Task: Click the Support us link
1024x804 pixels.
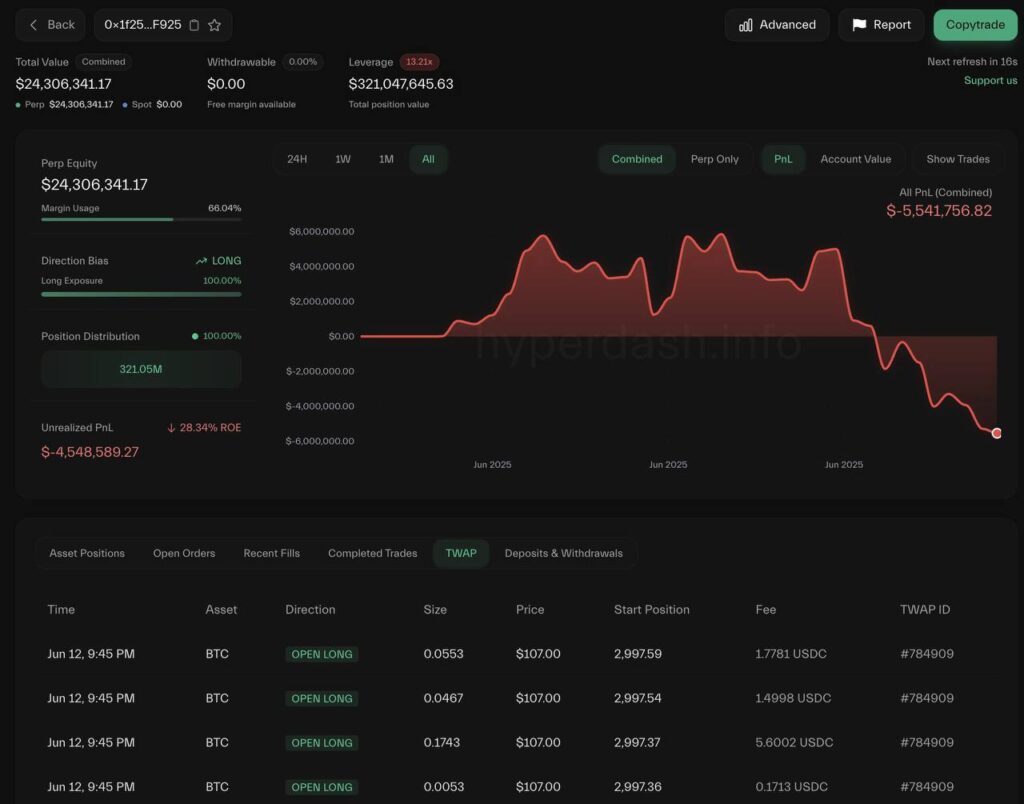Action: point(990,80)
